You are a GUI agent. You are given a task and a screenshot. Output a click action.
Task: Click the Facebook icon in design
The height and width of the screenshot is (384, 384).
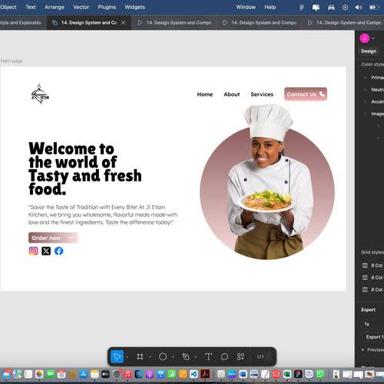coord(59,251)
